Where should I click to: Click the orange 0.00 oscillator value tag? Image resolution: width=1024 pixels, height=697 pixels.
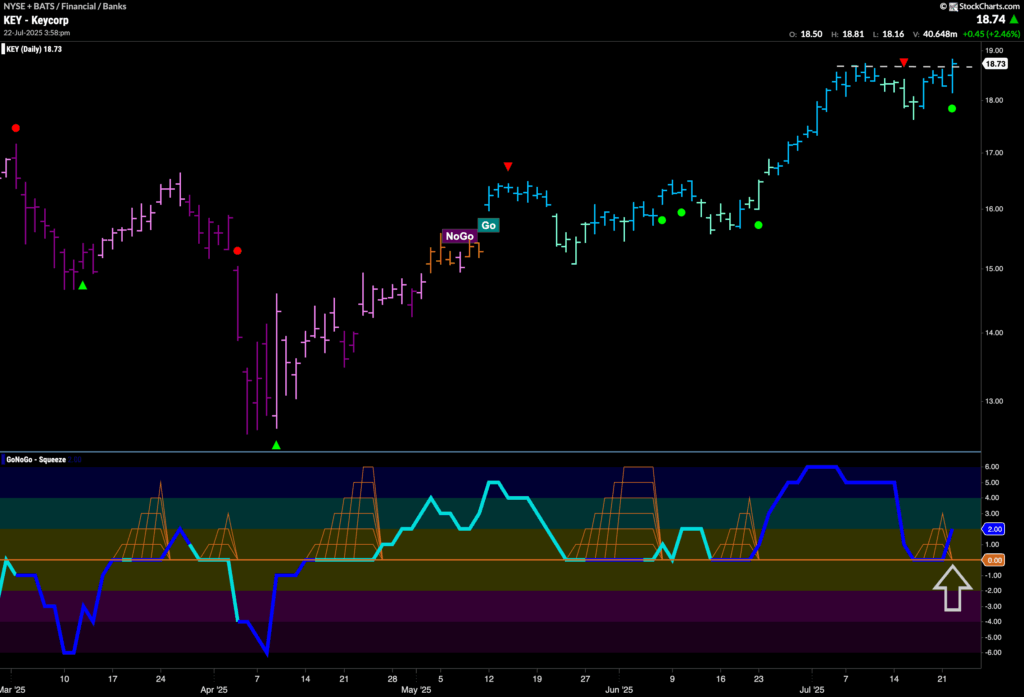coord(994,560)
